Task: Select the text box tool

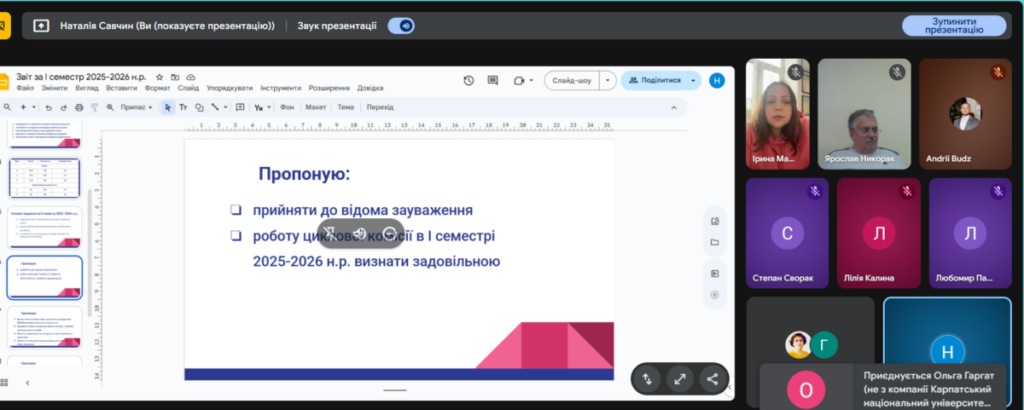Action: 184,107
